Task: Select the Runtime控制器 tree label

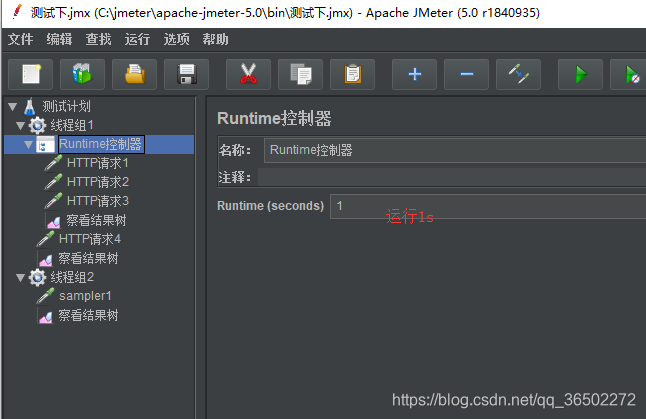Action: [x=101, y=144]
